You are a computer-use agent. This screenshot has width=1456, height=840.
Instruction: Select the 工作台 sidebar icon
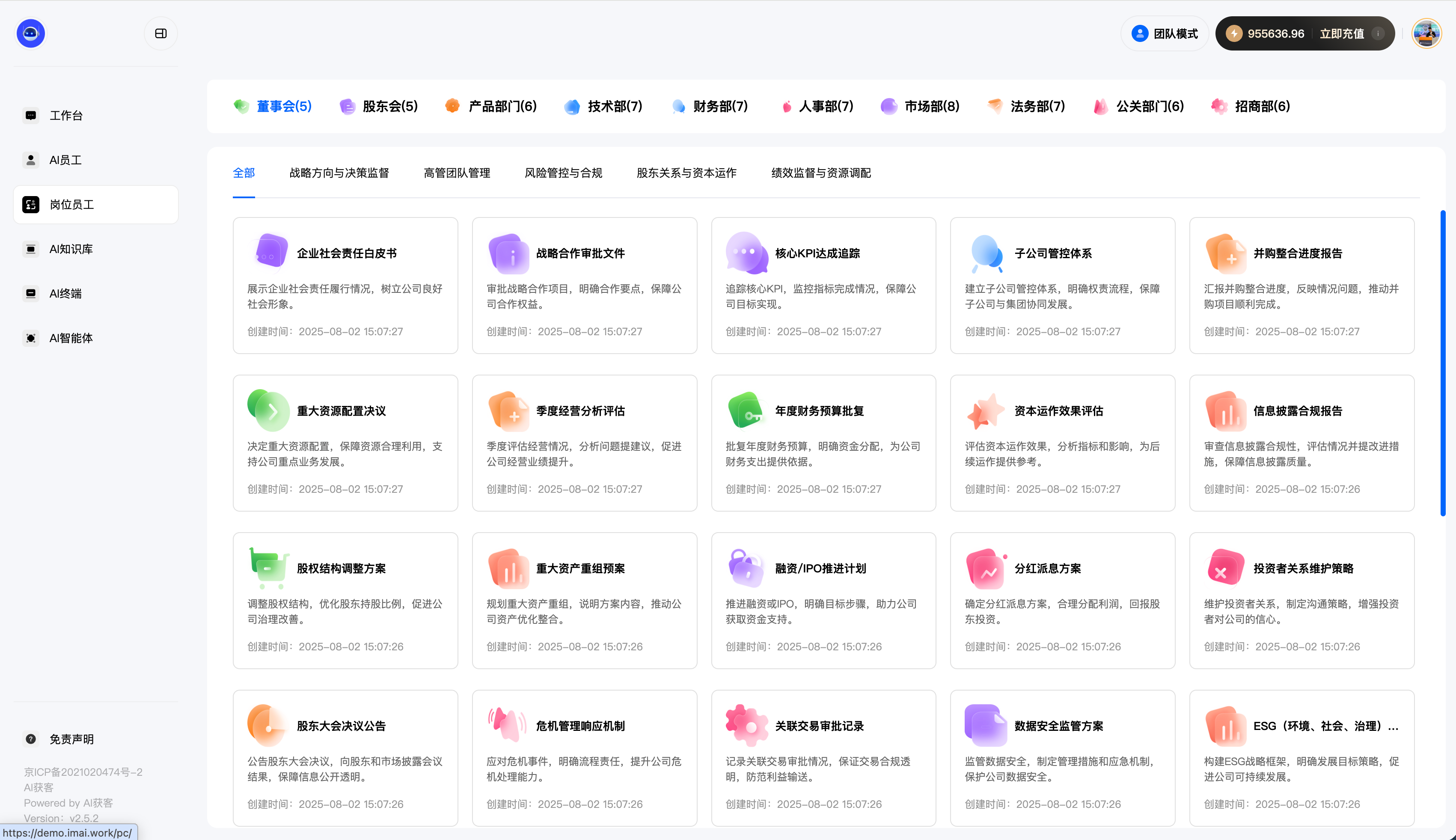click(30, 115)
